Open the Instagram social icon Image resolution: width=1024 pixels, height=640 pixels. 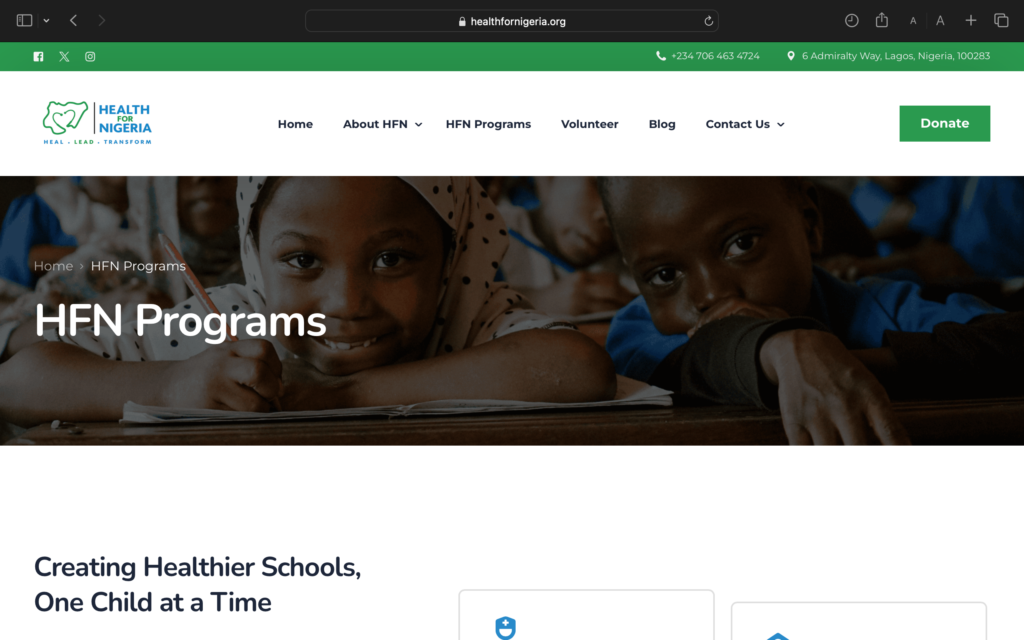coord(90,57)
